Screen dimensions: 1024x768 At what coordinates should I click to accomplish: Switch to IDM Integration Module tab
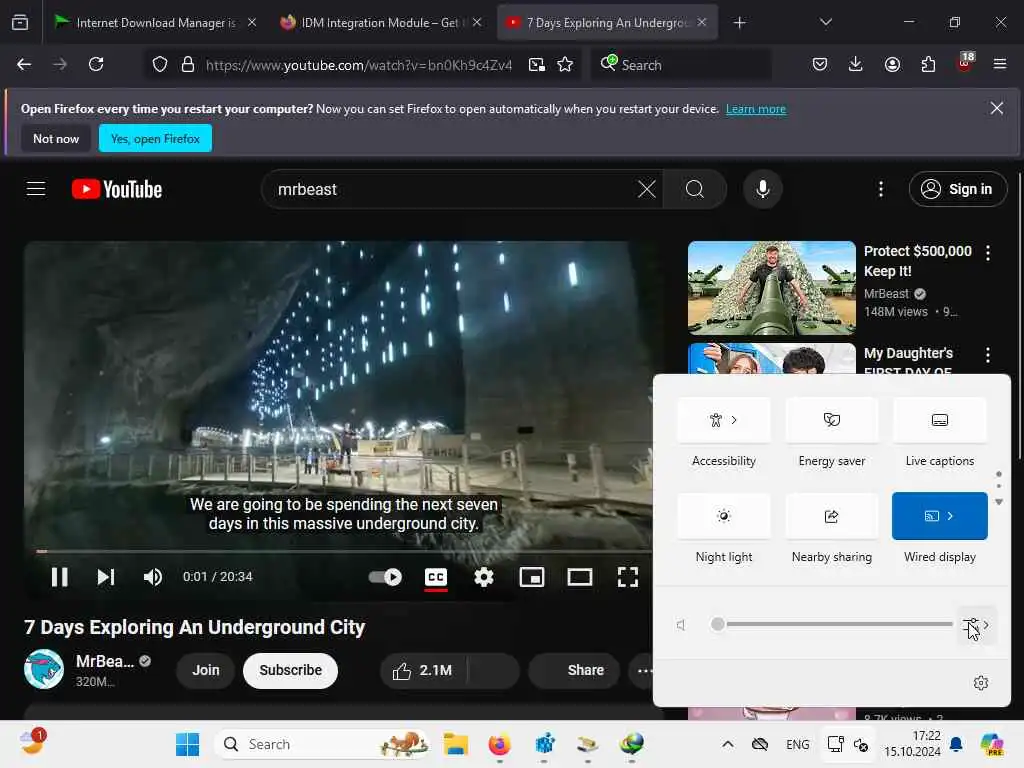click(x=379, y=23)
